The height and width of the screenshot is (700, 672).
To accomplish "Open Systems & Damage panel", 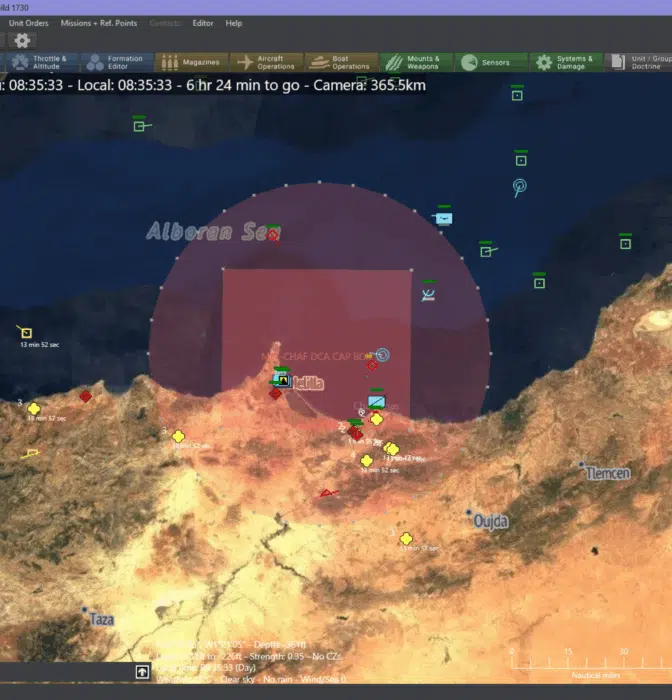I will 565,62.
